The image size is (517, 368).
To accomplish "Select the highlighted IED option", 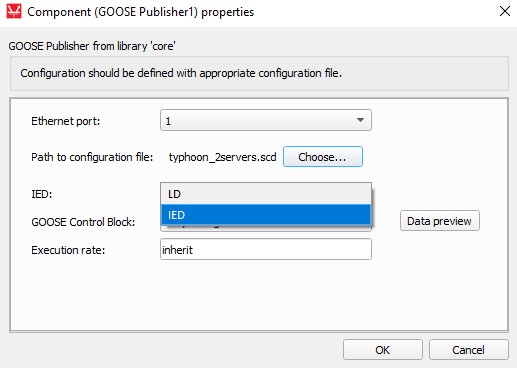I will click(266, 215).
